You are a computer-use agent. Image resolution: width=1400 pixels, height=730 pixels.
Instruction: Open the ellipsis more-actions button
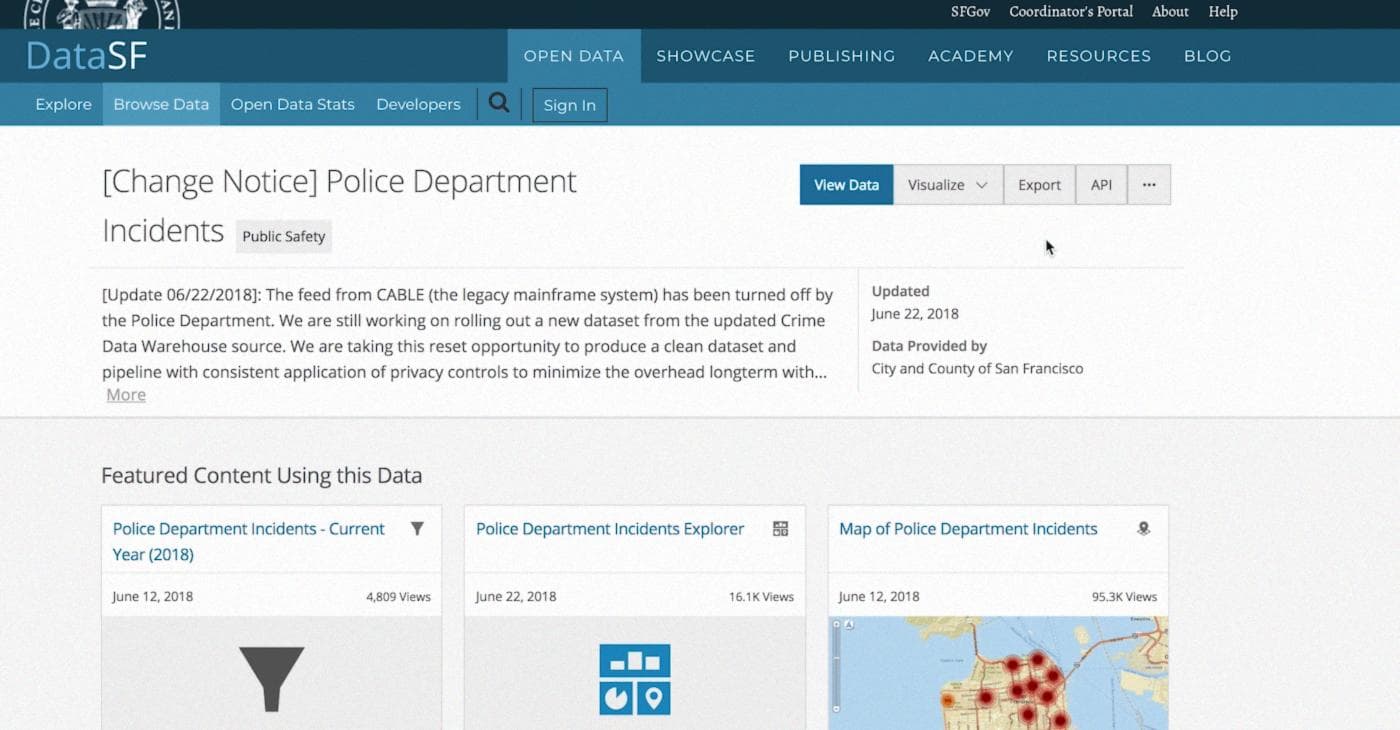[x=1149, y=185]
